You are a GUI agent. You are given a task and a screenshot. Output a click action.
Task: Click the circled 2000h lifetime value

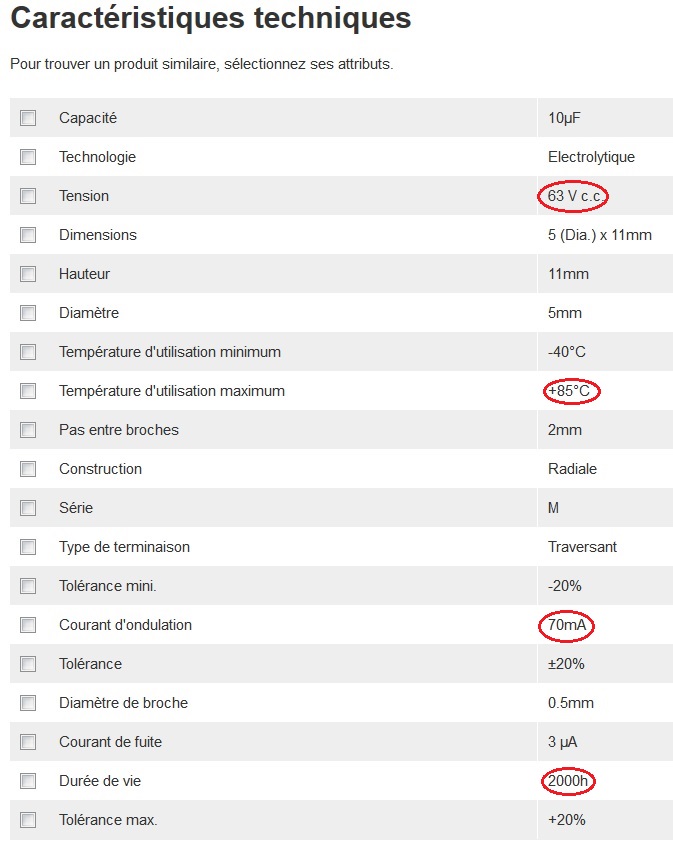(568, 781)
